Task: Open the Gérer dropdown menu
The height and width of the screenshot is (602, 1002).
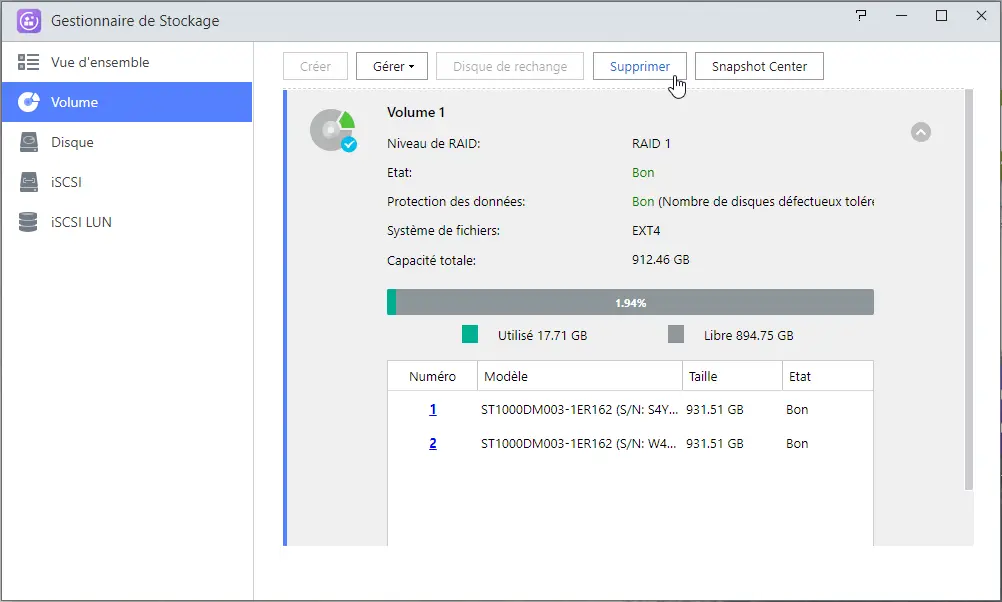Action: [x=391, y=66]
